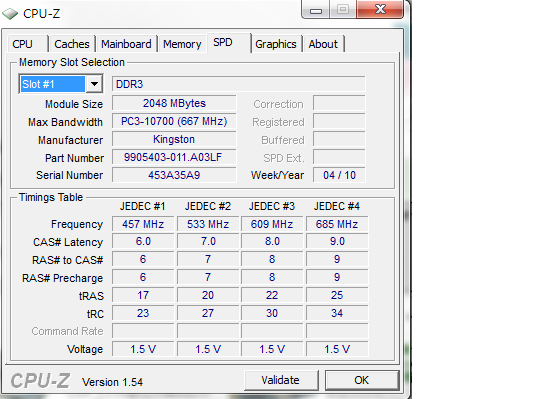The width and height of the screenshot is (546, 399).
Task: Click the DDR3 memory type field
Action: coord(239,84)
